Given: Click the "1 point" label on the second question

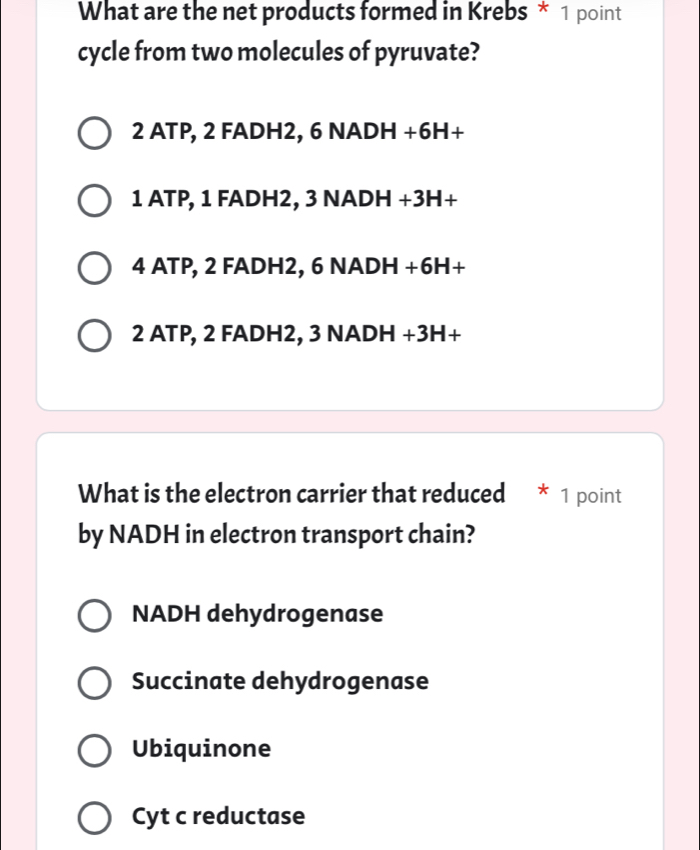Looking at the screenshot, I should tap(594, 495).
